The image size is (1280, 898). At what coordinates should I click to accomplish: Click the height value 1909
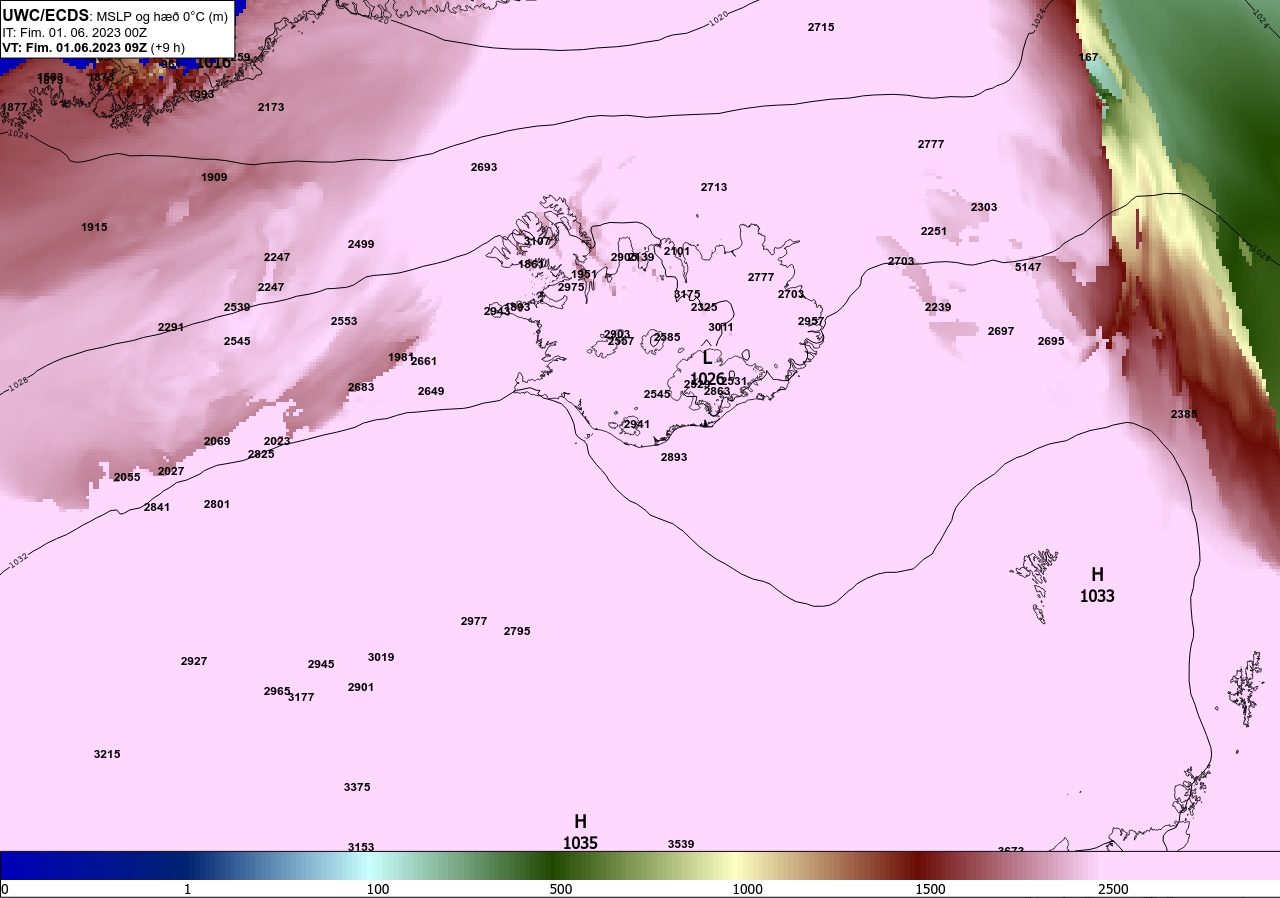point(214,177)
